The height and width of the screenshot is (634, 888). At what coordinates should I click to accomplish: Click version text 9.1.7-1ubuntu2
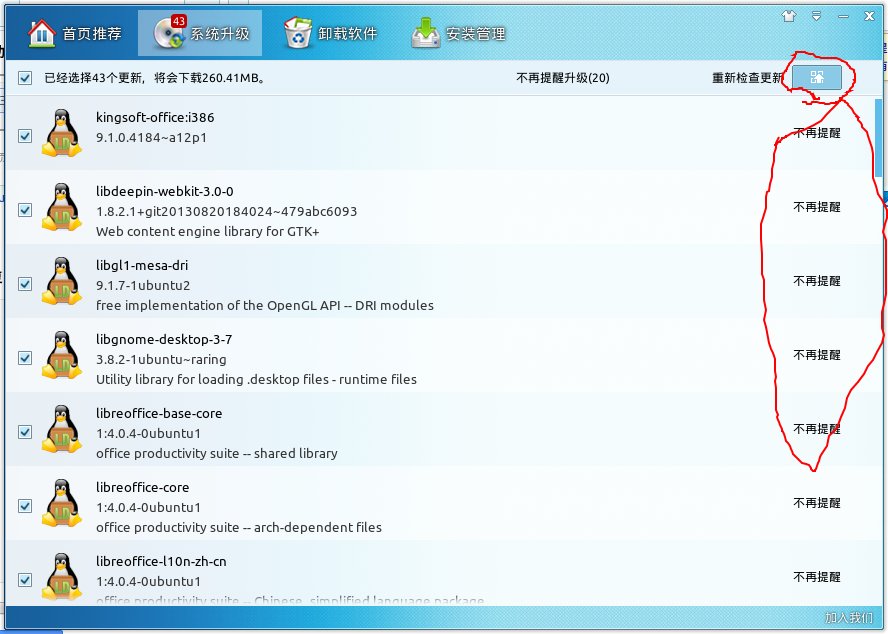143,286
